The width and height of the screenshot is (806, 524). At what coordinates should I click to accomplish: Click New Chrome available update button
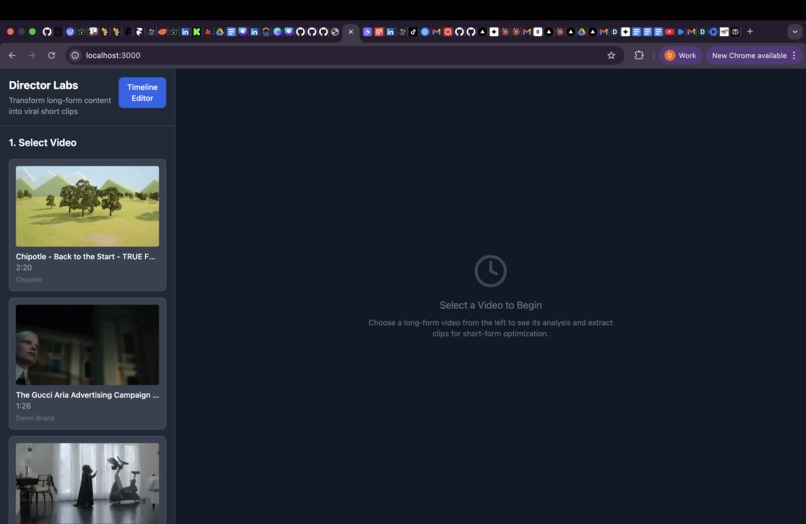click(749, 55)
